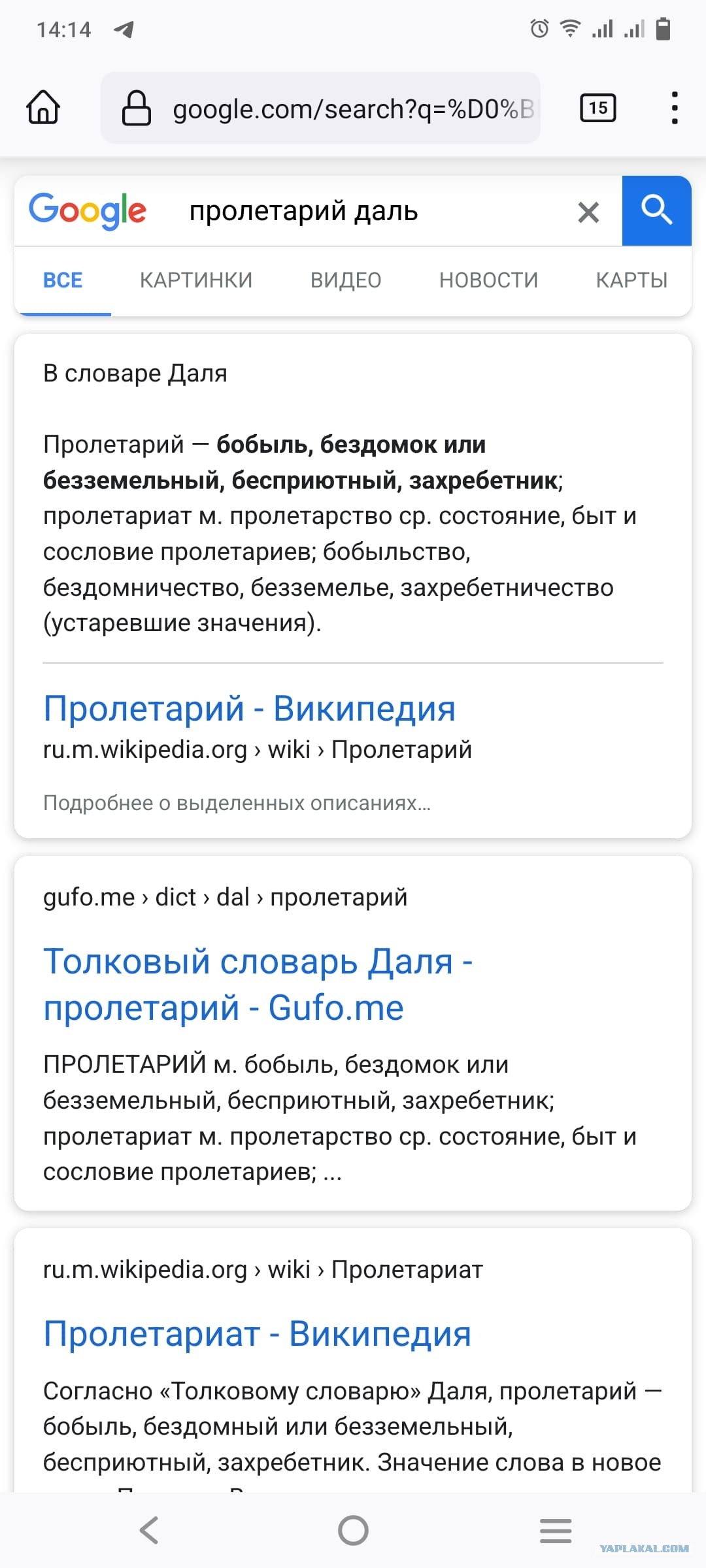Open the Пролетарий - Википедия link
The width and height of the screenshot is (706, 1568).
[x=250, y=708]
